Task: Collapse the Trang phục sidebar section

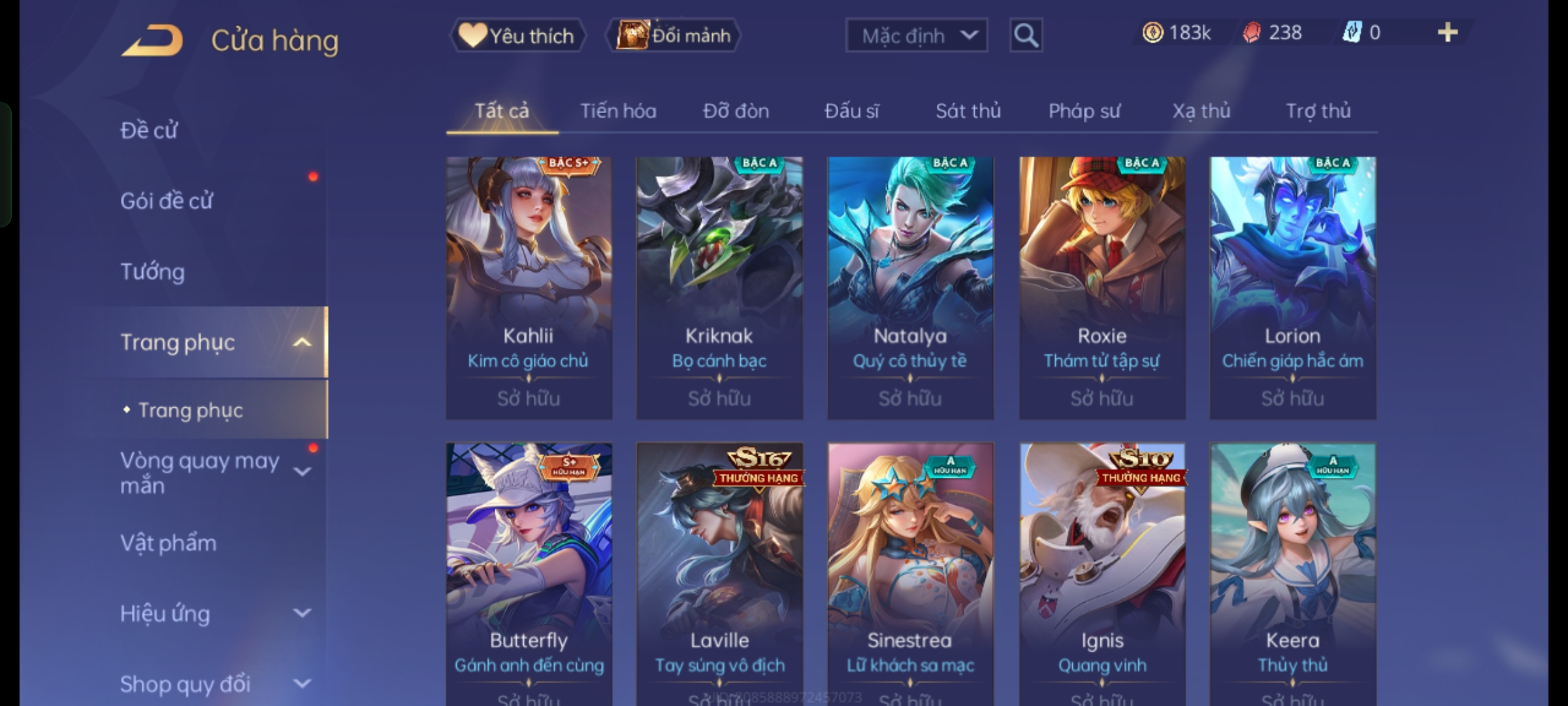Action: point(302,343)
